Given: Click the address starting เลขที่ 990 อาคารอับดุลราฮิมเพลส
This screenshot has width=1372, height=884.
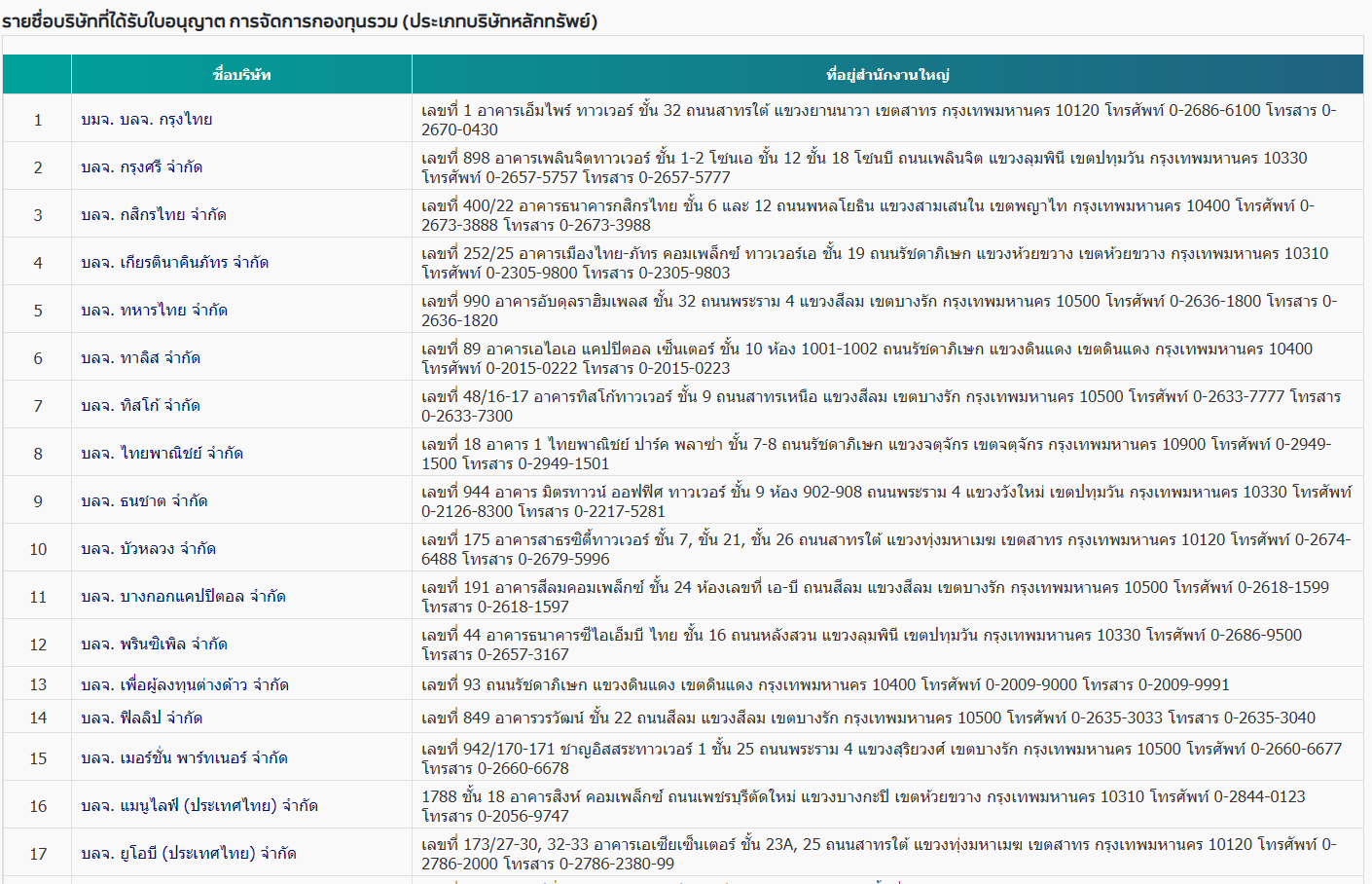Looking at the screenshot, I should click(879, 310).
